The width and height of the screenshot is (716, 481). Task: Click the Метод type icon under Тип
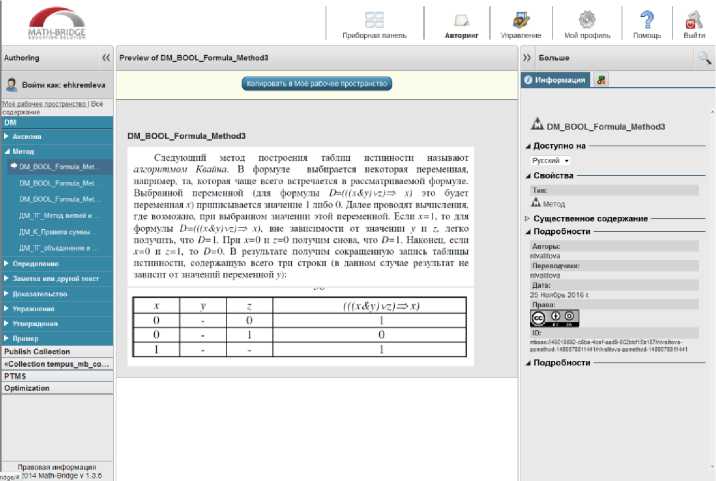coord(536,202)
